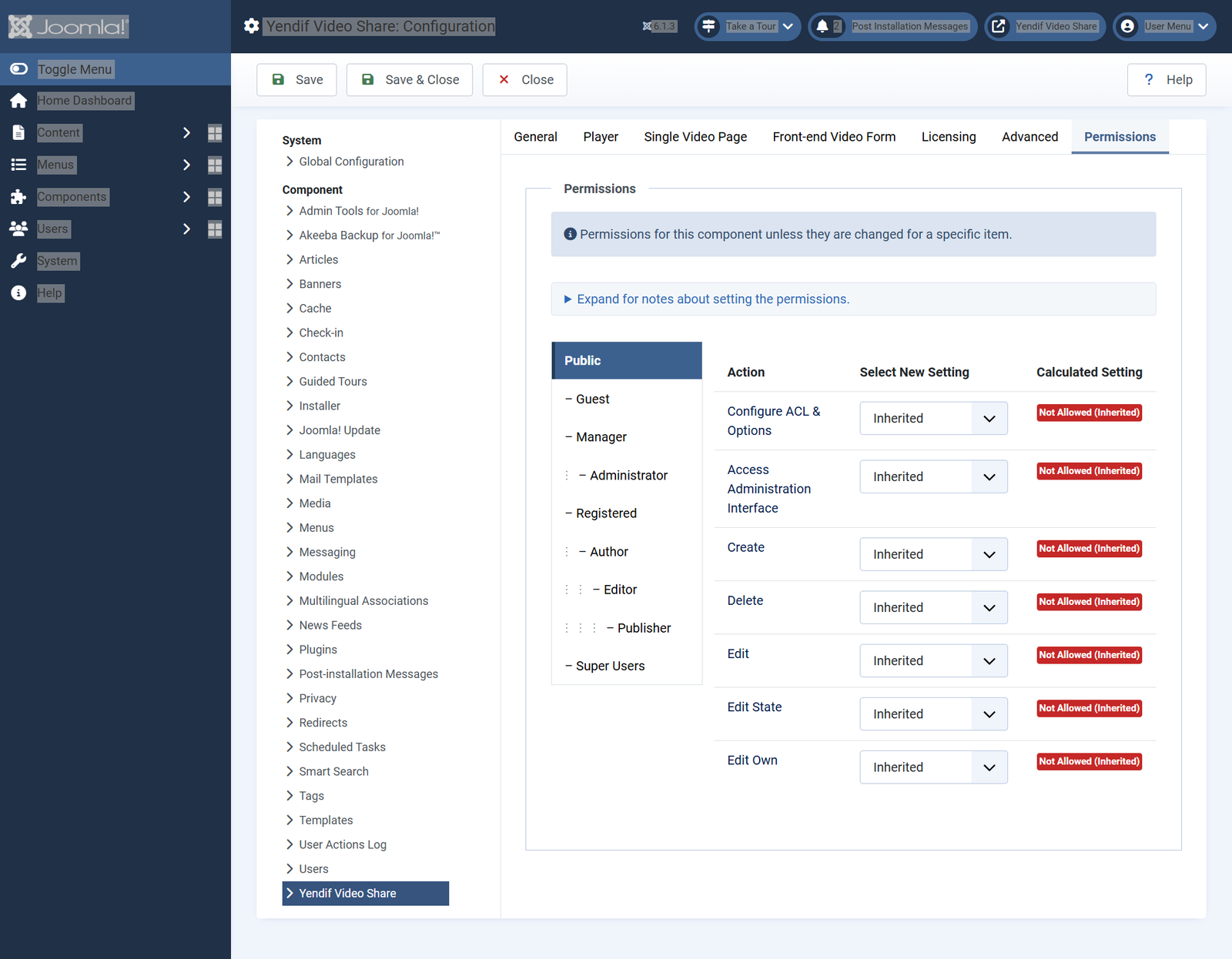Open the User Menu dropdown chevron
Image resolution: width=1232 pixels, height=959 pixels.
coord(1204,26)
